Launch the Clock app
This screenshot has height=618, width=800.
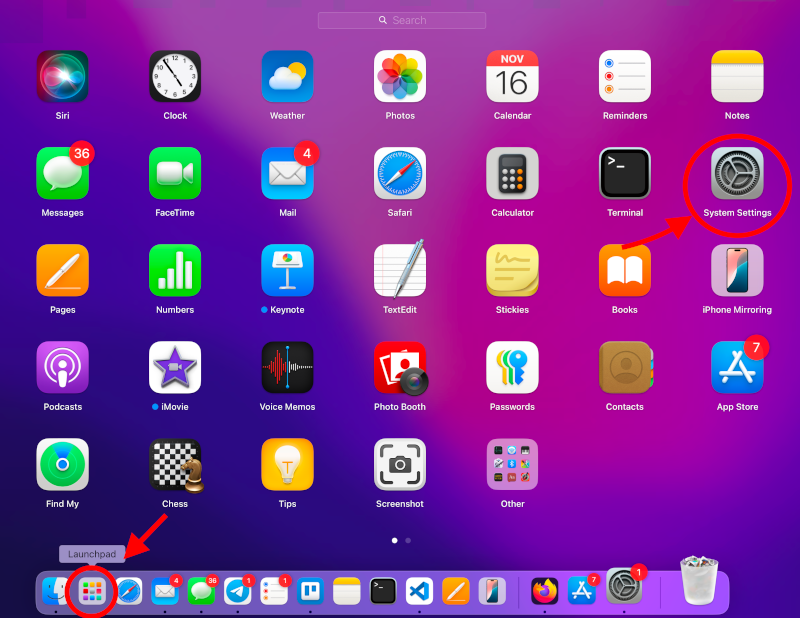coord(175,76)
